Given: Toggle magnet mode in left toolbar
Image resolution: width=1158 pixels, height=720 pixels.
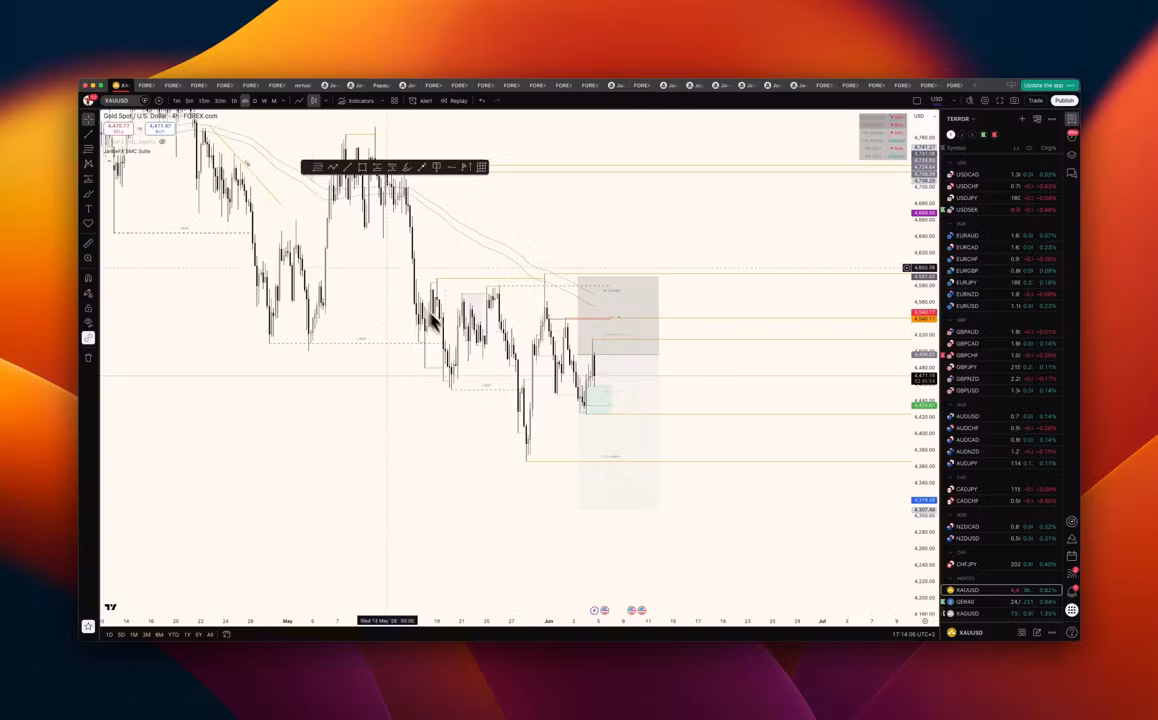Looking at the screenshot, I should click(x=89, y=278).
